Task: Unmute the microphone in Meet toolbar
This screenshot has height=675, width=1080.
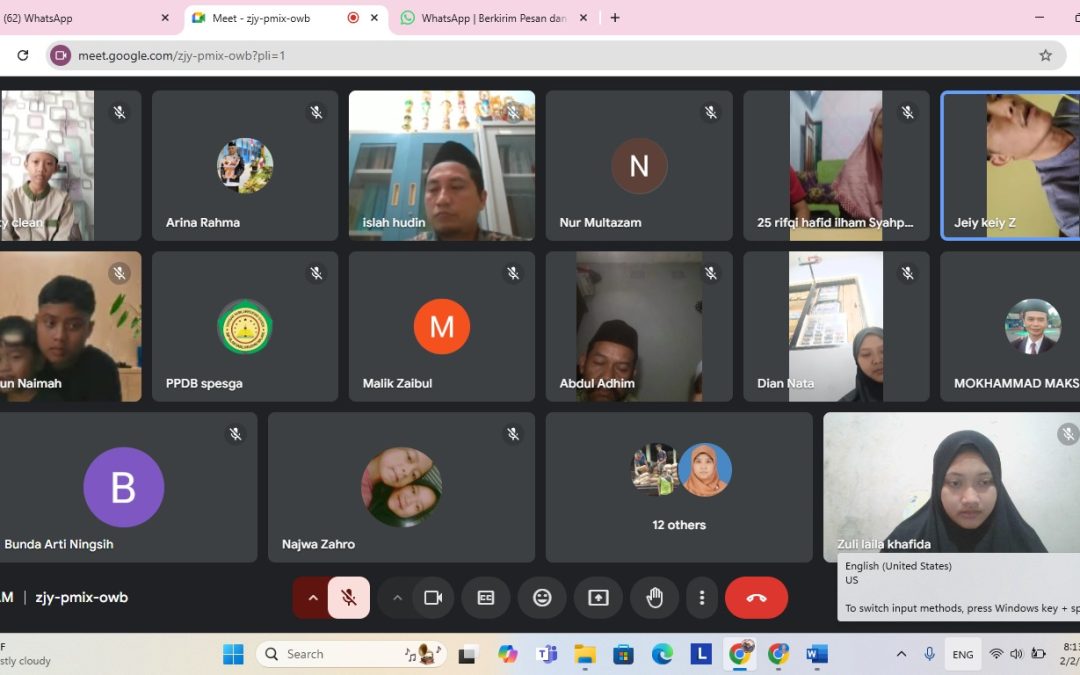Action: tap(349, 598)
